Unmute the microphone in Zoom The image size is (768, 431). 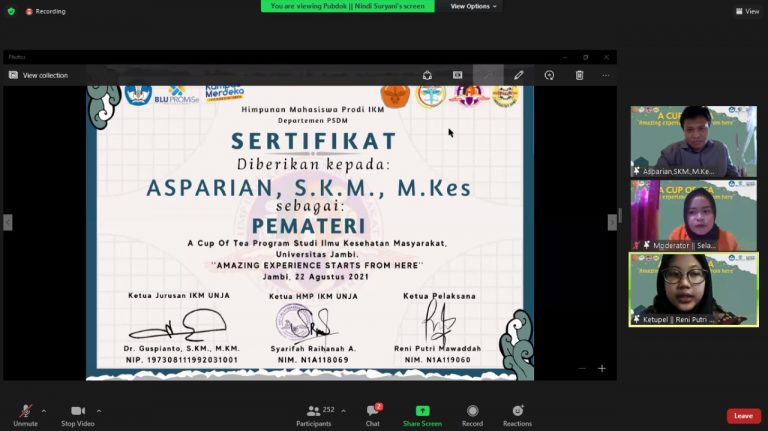[25, 415]
